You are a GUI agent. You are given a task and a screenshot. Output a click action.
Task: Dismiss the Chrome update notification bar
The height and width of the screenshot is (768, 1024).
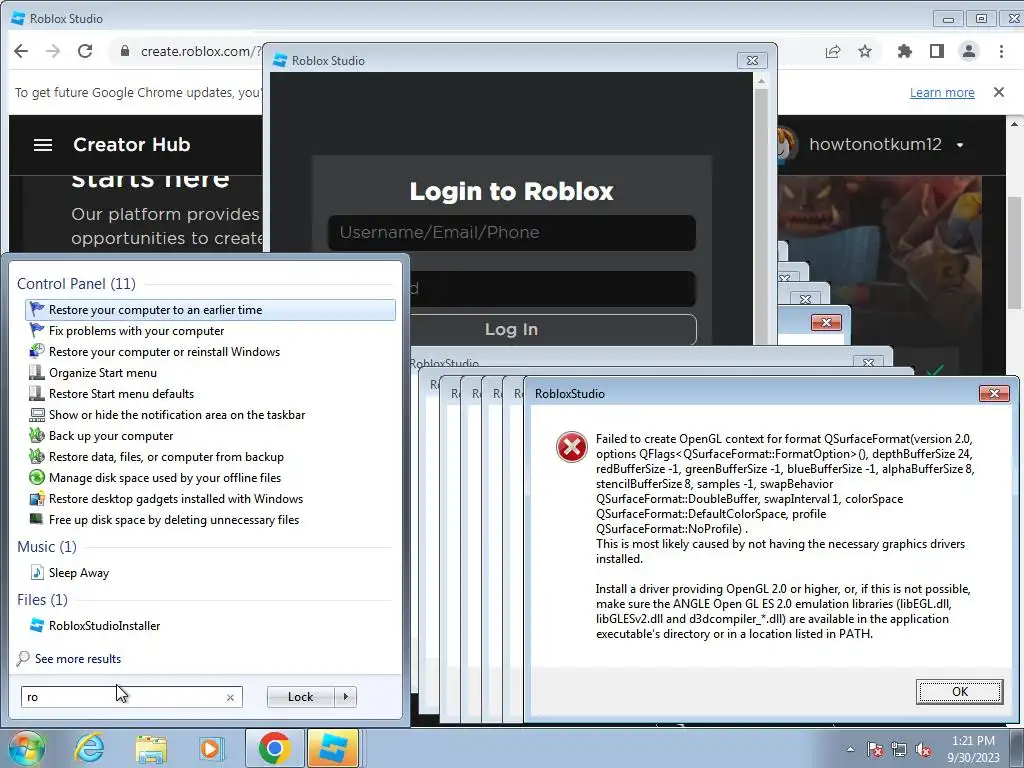pyautogui.click(x=999, y=92)
